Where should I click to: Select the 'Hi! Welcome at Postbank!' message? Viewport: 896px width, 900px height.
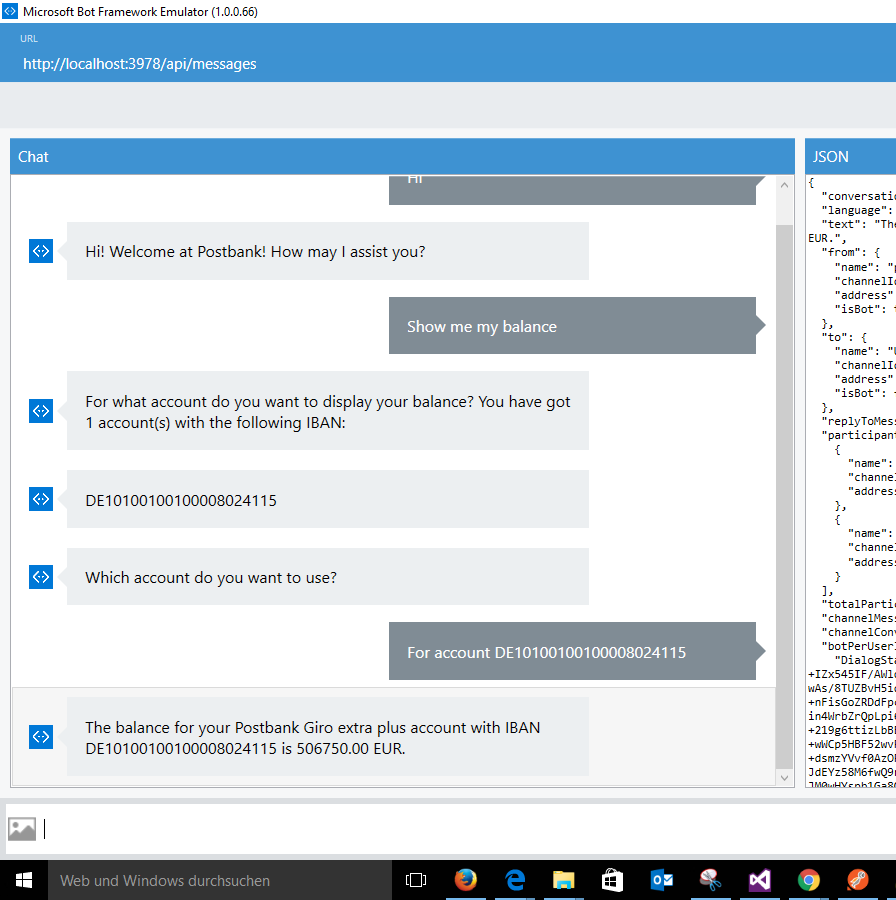(x=328, y=251)
